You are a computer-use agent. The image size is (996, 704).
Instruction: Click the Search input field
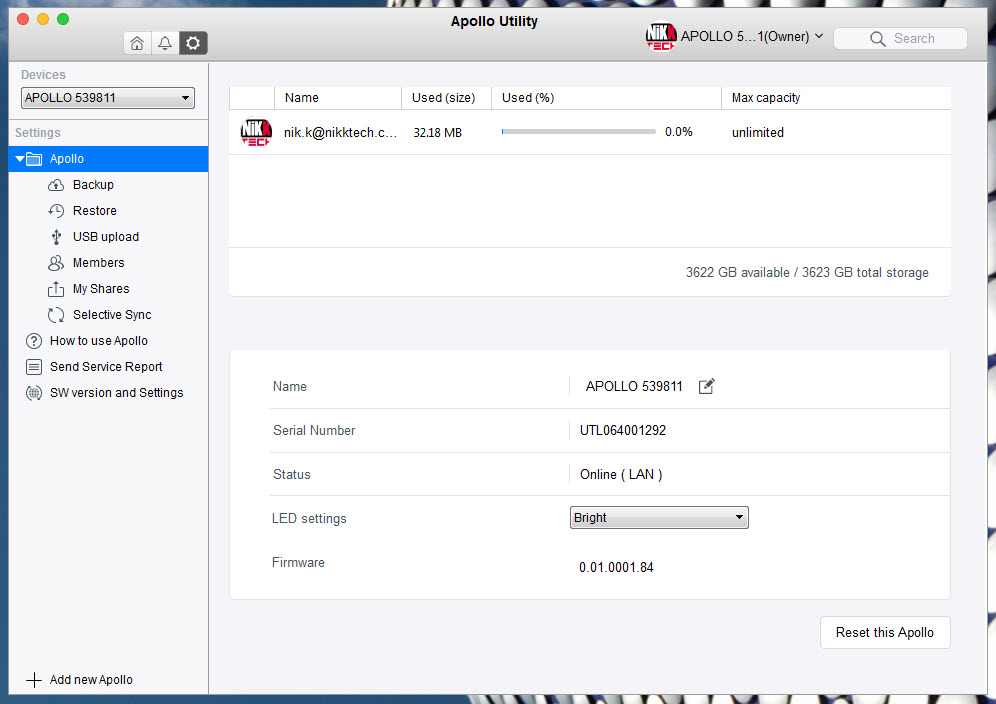(900, 39)
